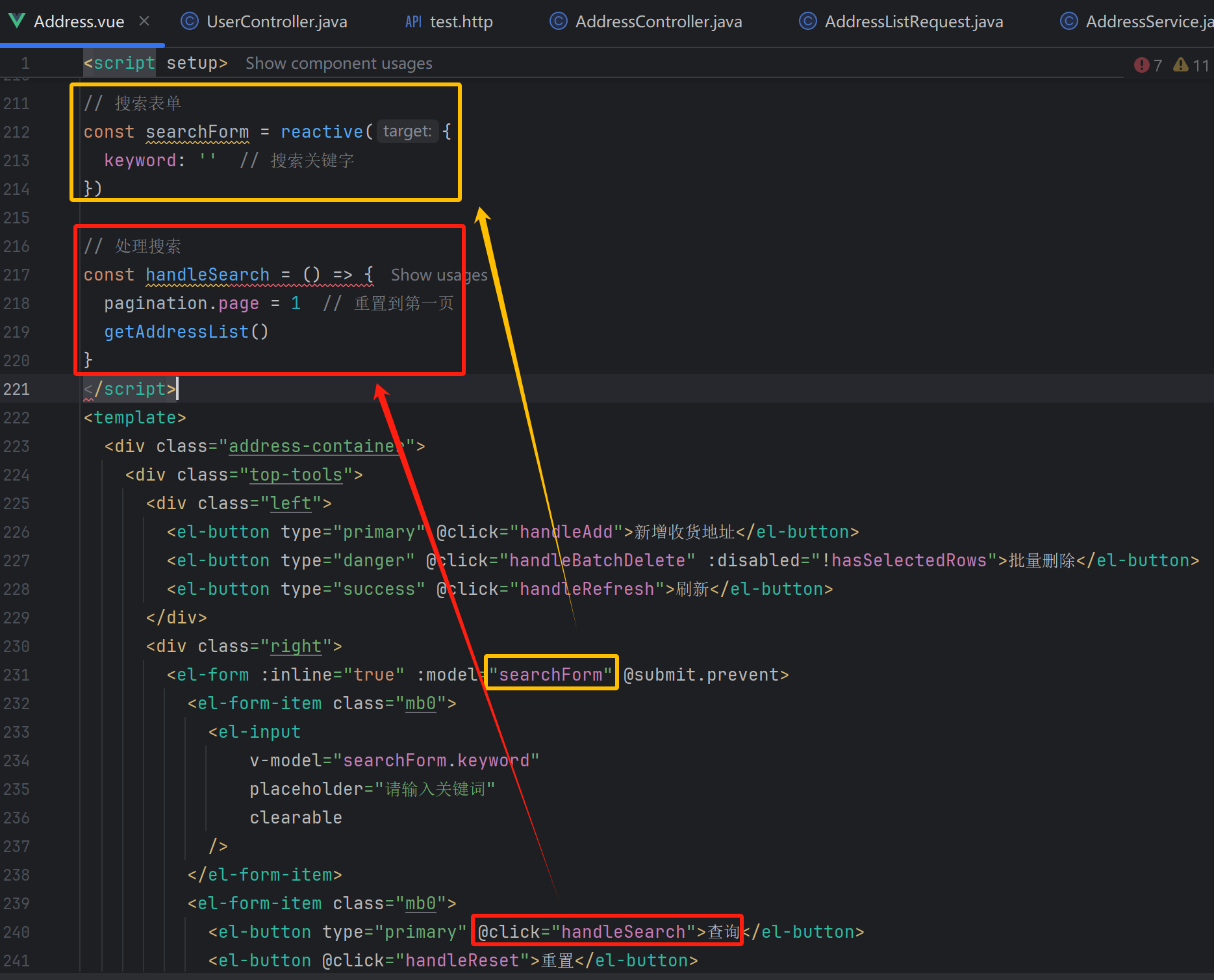Click the class icon on AddressController.java tab
The image size is (1214, 980).
558,21
